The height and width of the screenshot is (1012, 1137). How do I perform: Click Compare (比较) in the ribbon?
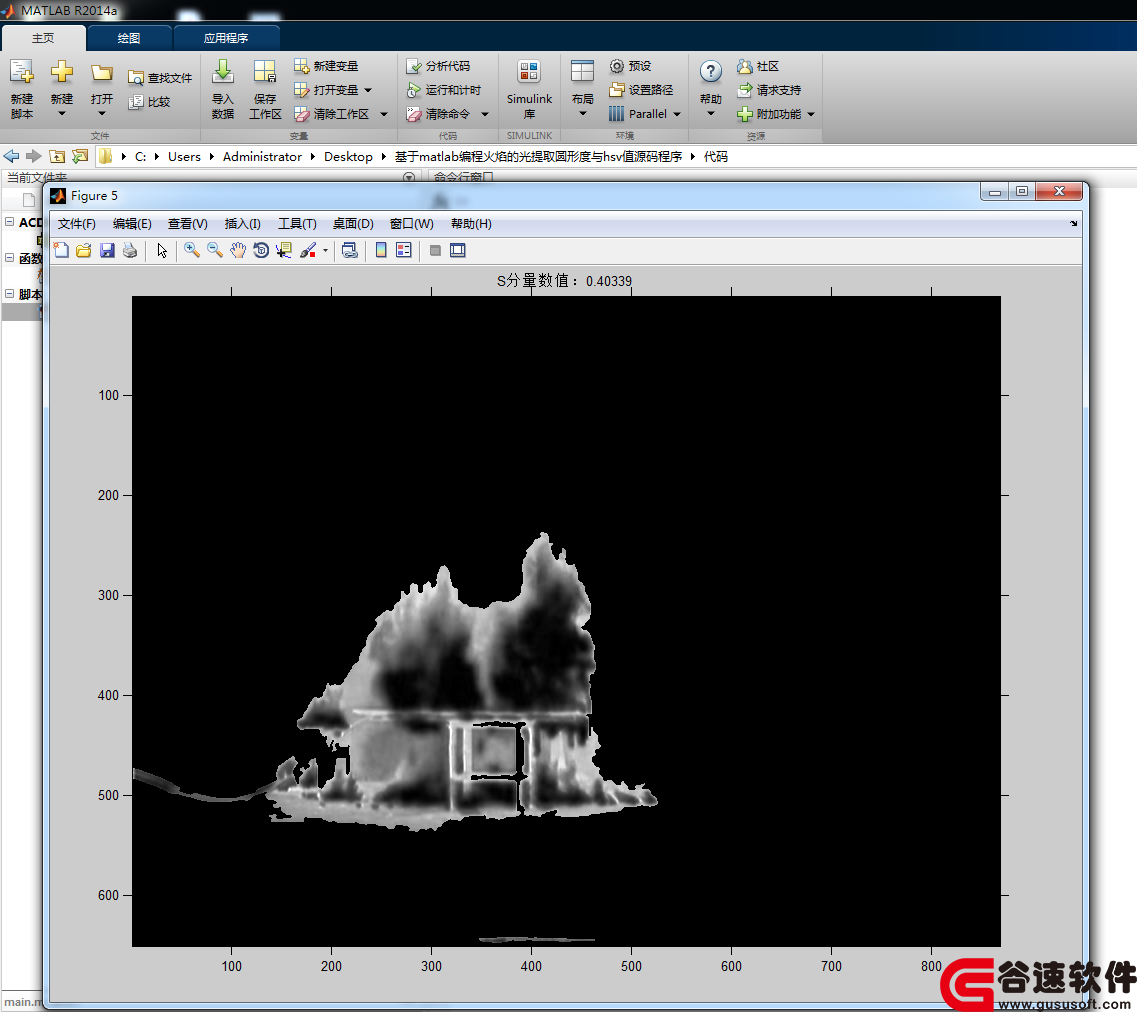(149, 101)
